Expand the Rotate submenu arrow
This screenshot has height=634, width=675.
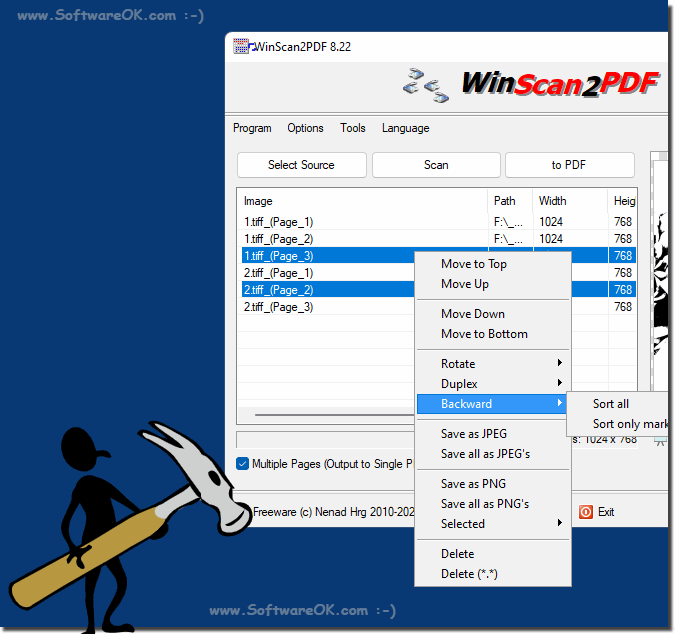click(x=559, y=363)
